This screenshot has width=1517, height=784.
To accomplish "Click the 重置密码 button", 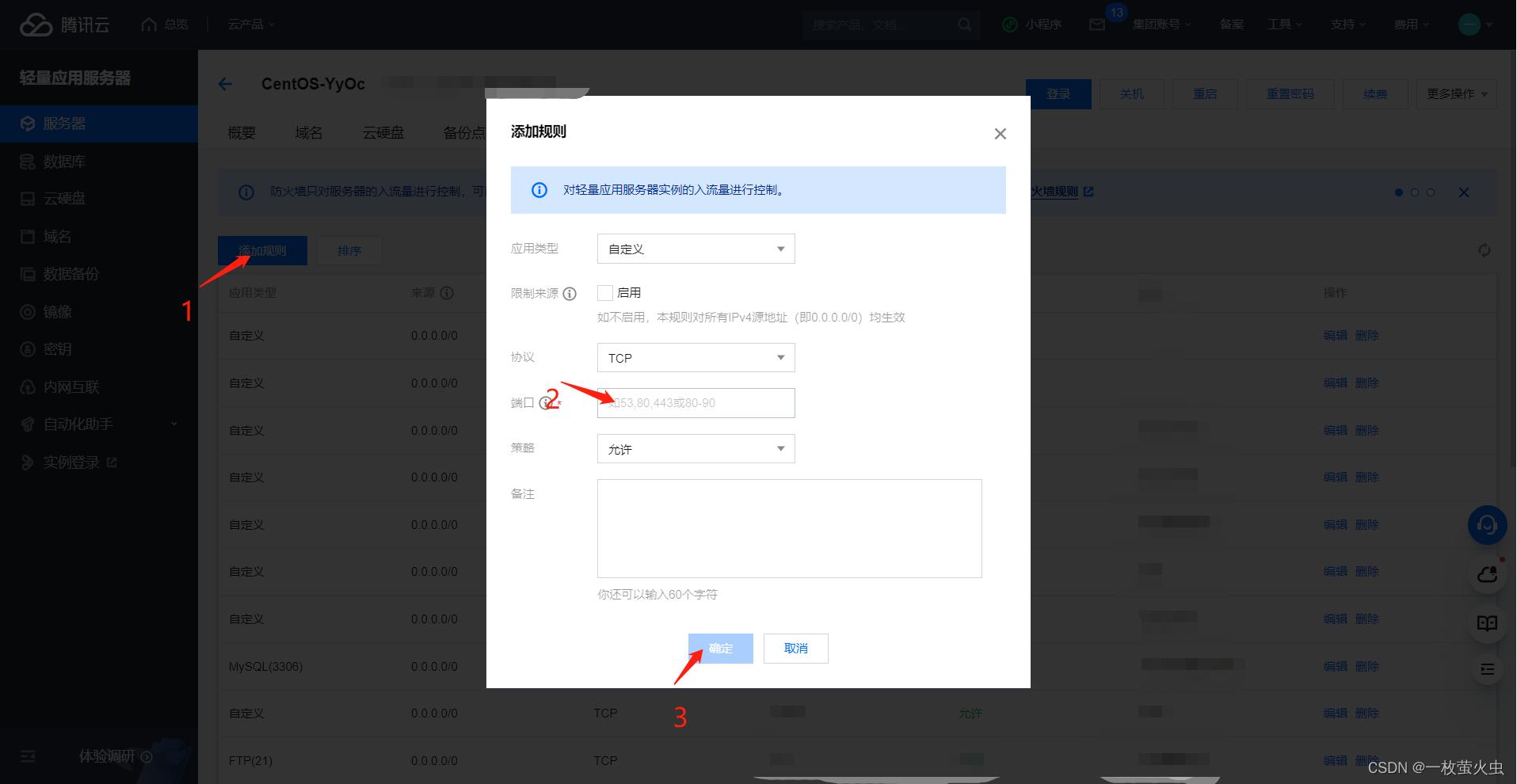I will pyautogui.click(x=1290, y=94).
